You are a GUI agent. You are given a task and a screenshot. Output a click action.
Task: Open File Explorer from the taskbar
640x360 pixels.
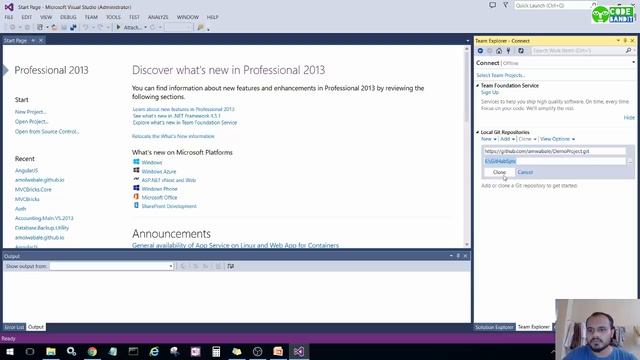click(51, 351)
